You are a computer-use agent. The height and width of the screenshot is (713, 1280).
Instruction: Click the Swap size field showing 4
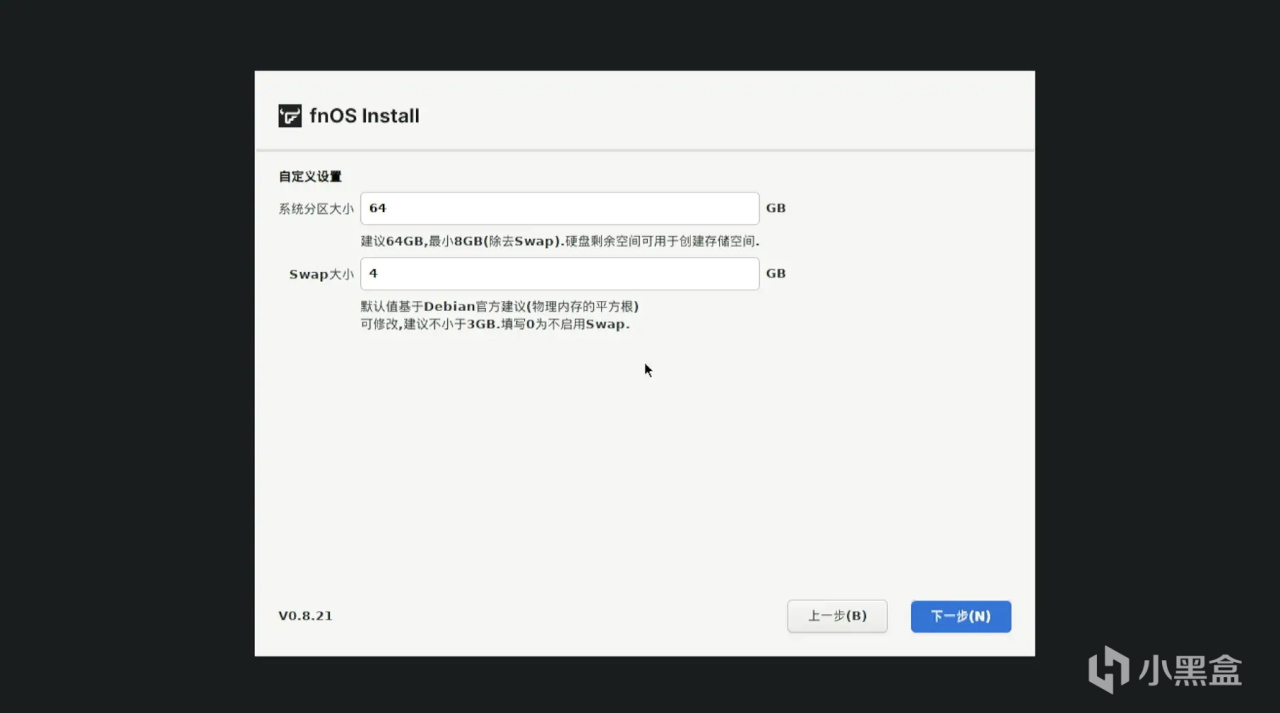pos(560,274)
